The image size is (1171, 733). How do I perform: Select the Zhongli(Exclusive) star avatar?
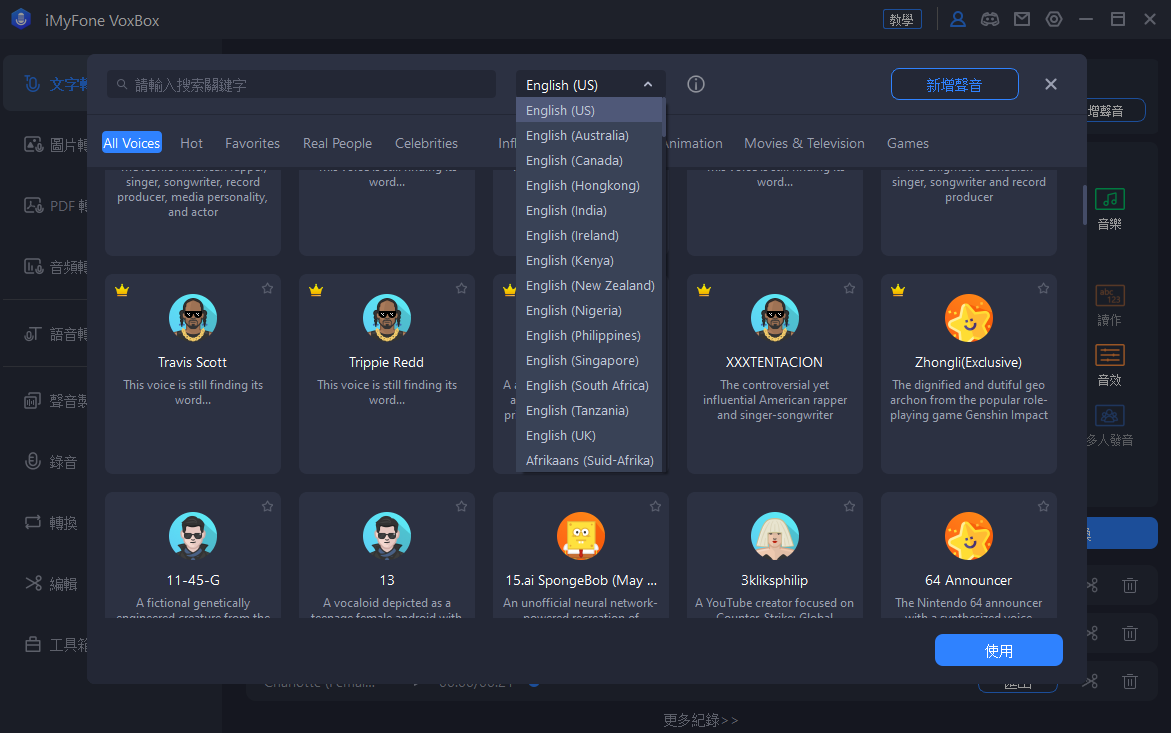pyautogui.click(x=969, y=318)
